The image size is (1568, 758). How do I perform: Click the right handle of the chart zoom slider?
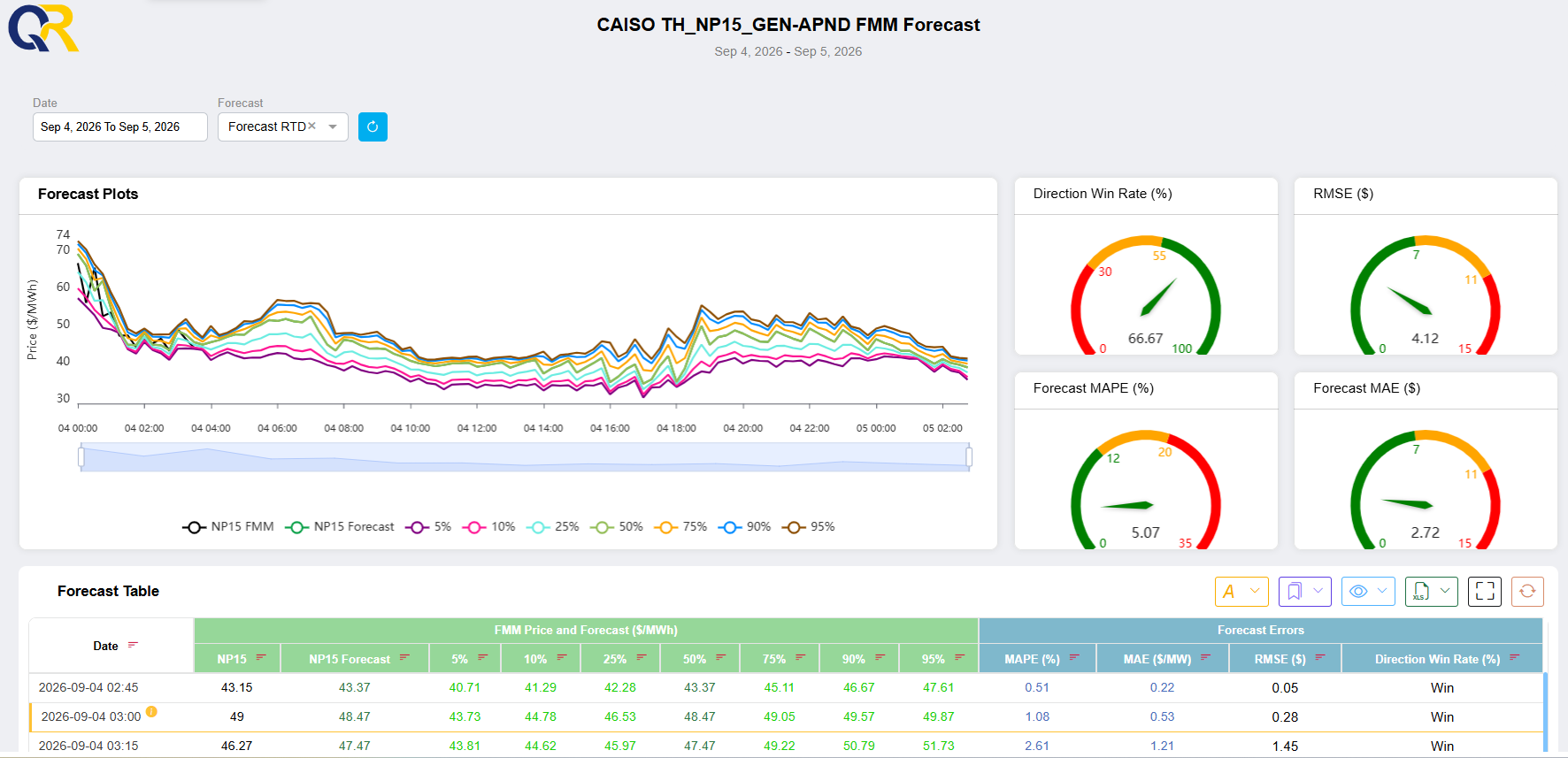click(x=969, y=457)
